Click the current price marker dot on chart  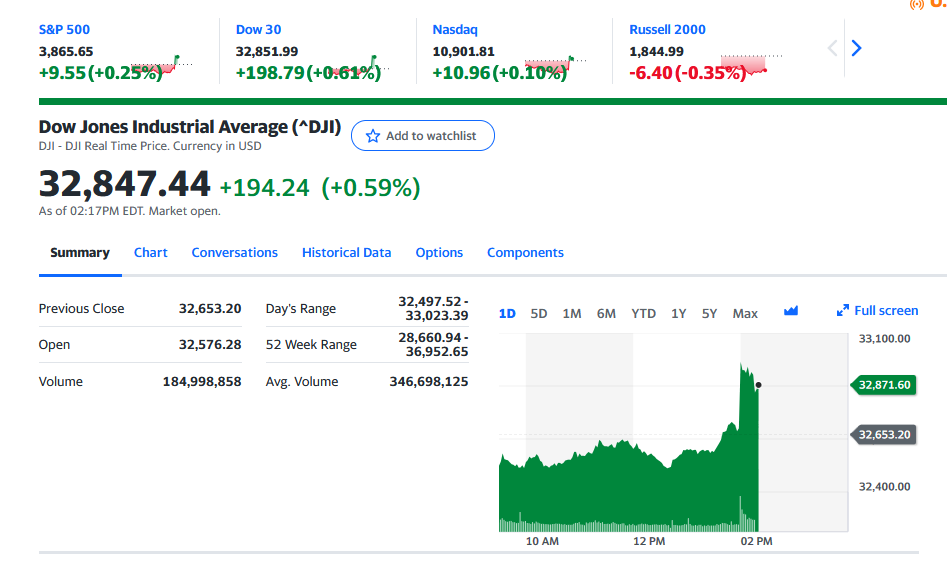pos(759,385)
